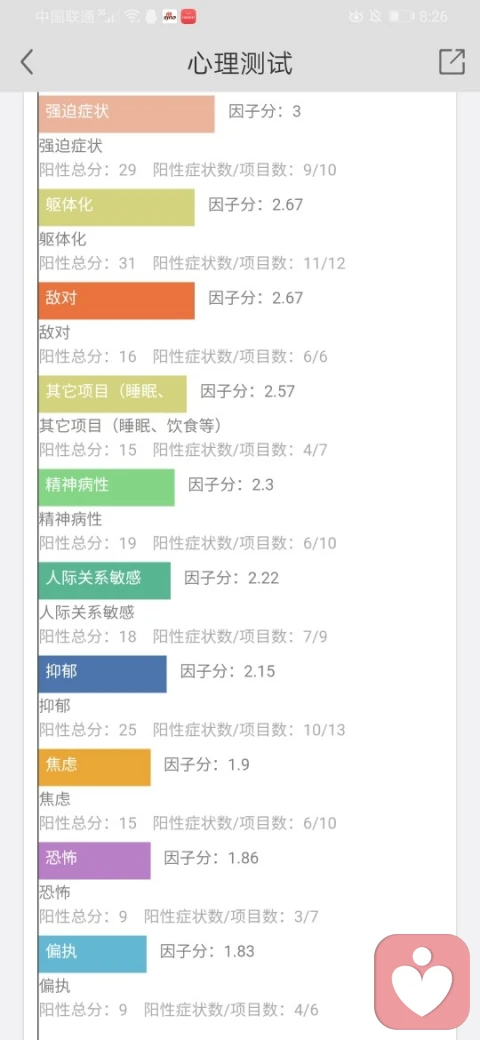Tap the red notification app icon
Screen dimensions: 480x1040
pyautogui.click(x=188, y=17)
